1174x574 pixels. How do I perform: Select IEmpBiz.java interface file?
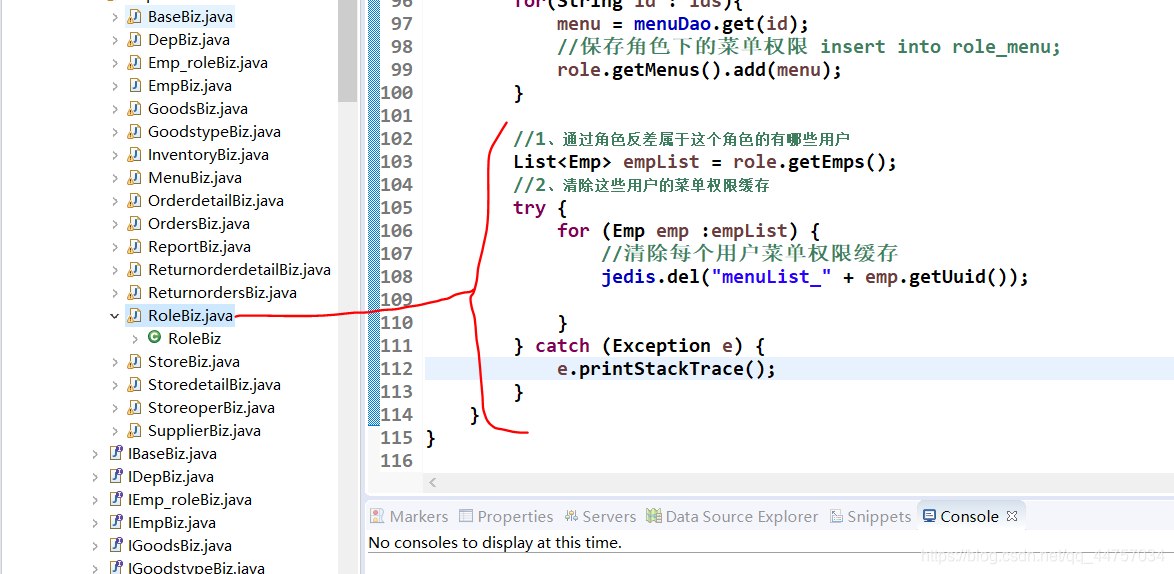[x=171, y=523]
